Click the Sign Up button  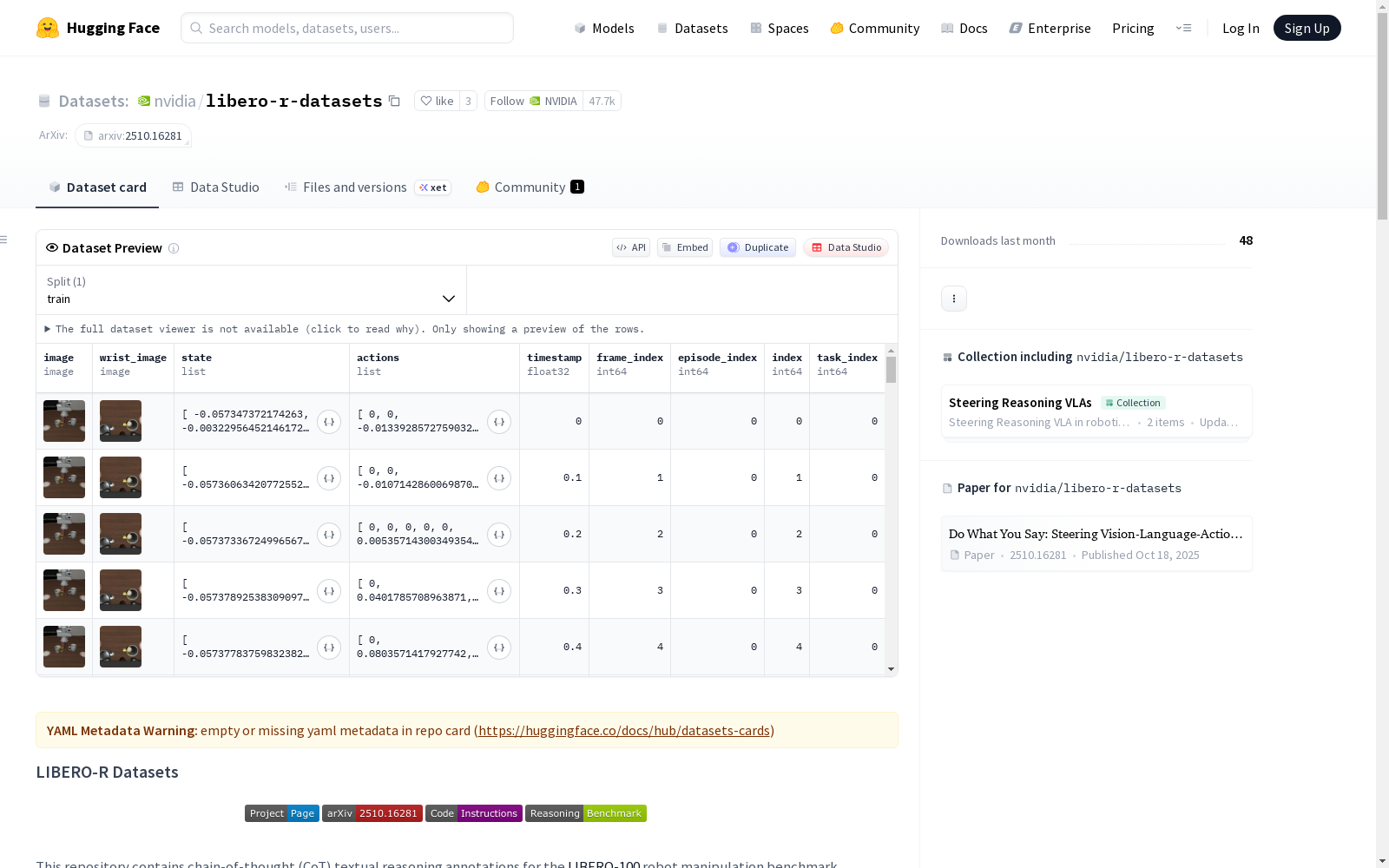point(1307,28)
